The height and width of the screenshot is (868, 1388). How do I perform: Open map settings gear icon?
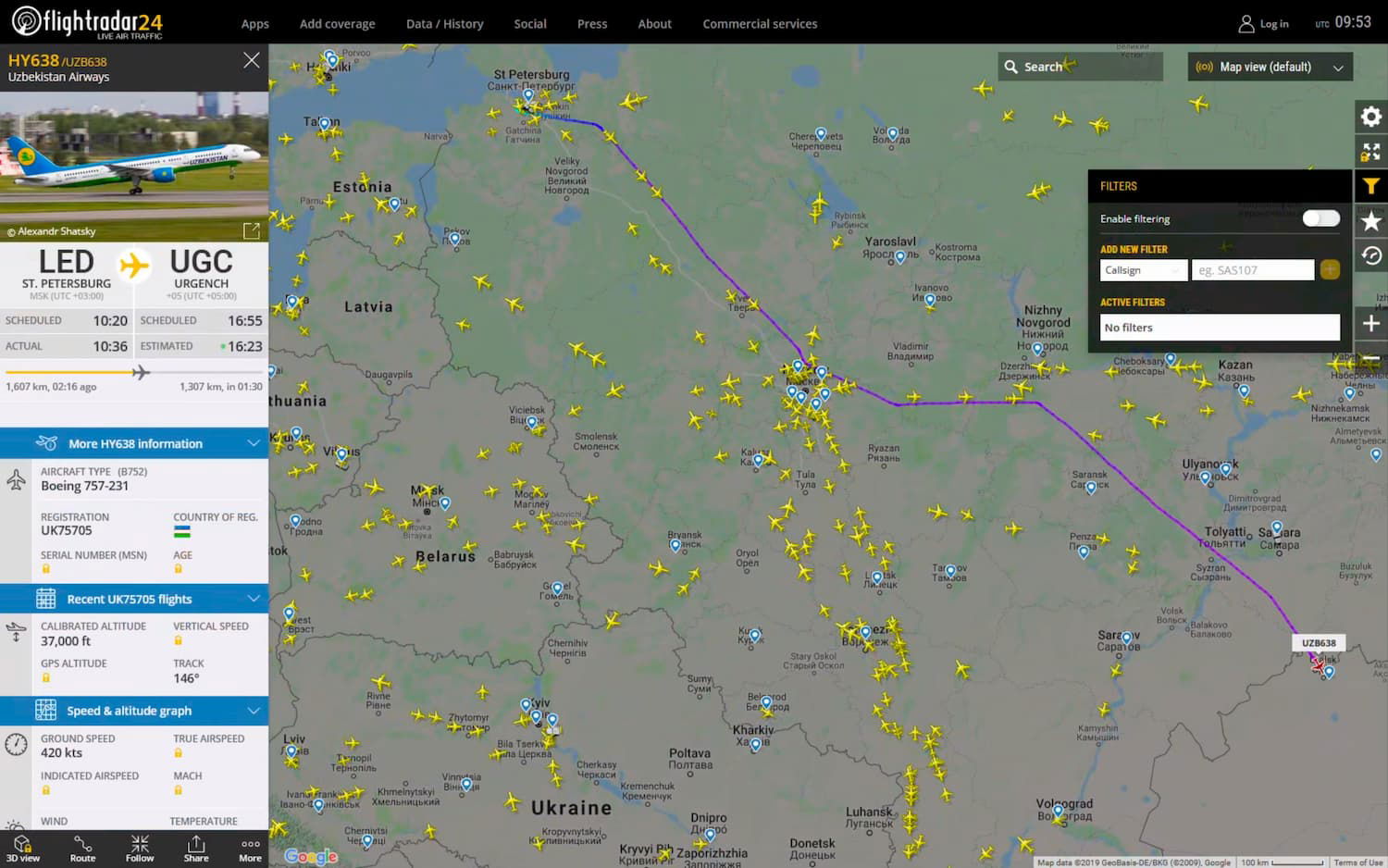pyautogui.click(x=1371, y=117)
